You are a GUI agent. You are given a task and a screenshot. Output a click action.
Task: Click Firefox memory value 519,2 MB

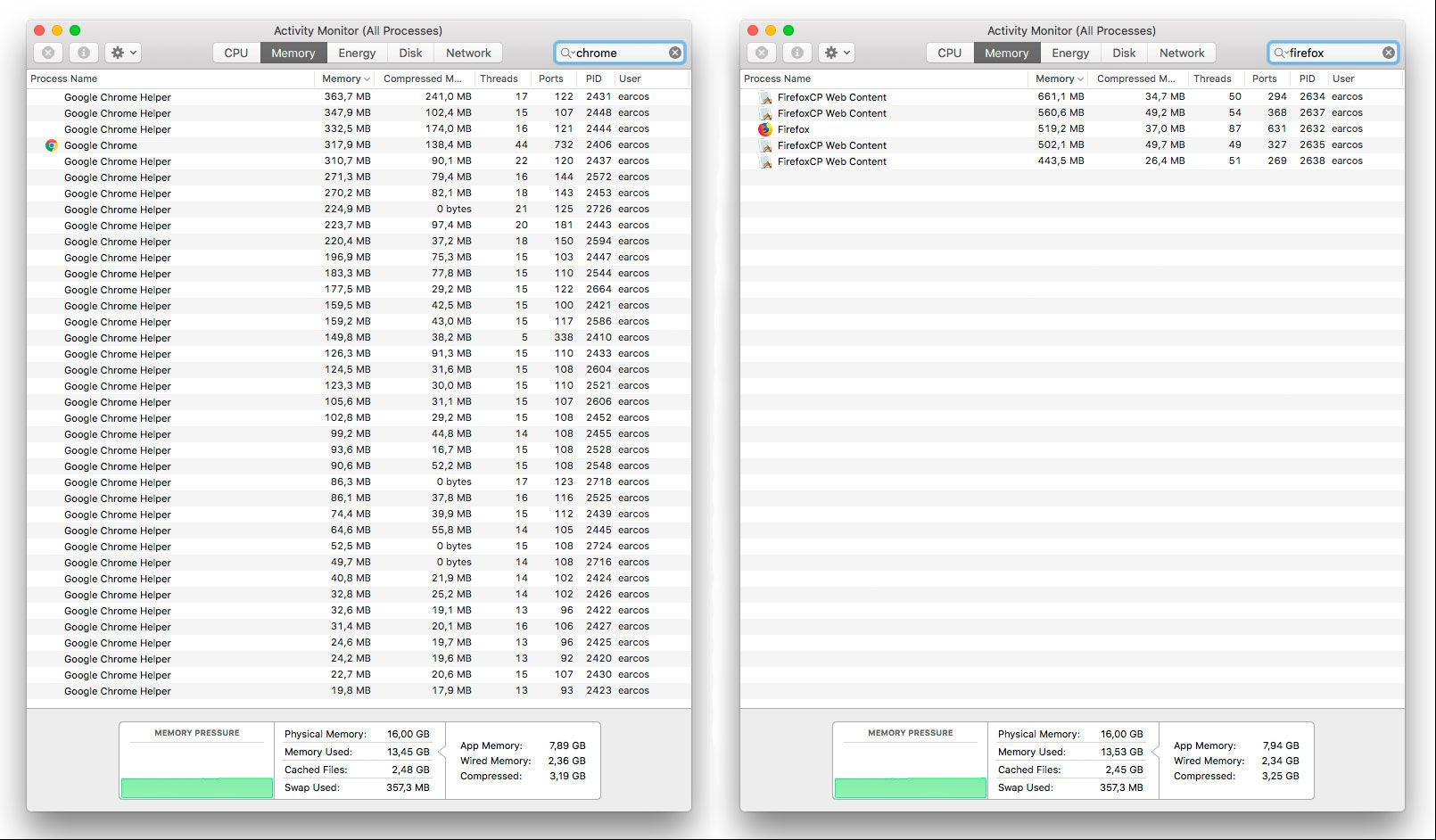coord(1060,128)
